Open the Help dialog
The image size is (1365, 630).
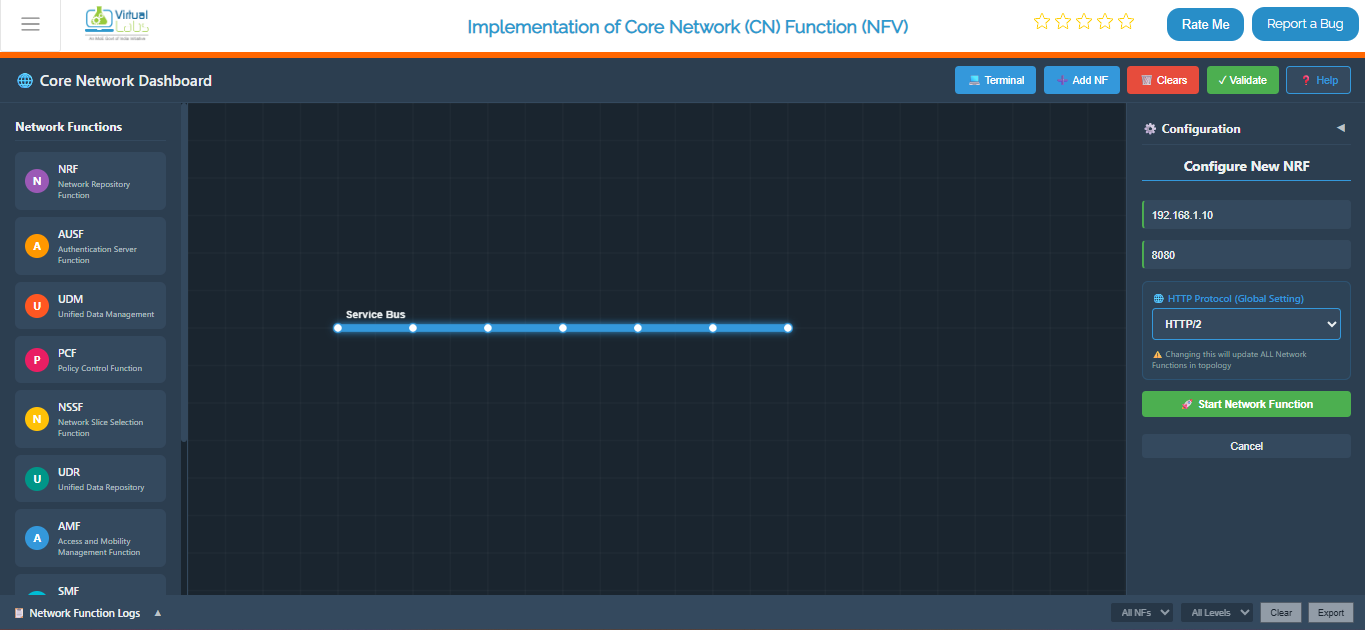pyautogui.click(x=1318, y=80)
